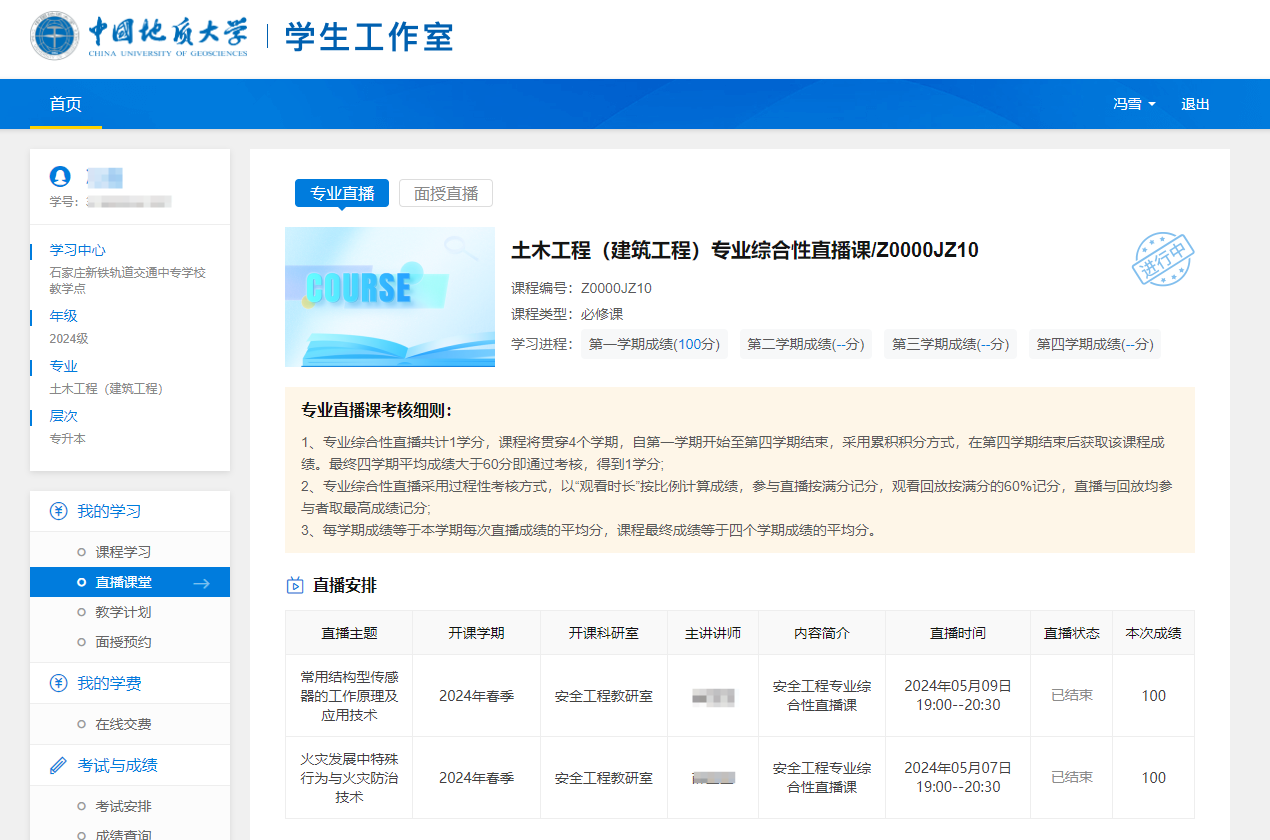Image resolution: width=1270 pixels, height=840 pixels.
Task: Collapse the 我的学习 sidebar section
Action: [110, 511]
